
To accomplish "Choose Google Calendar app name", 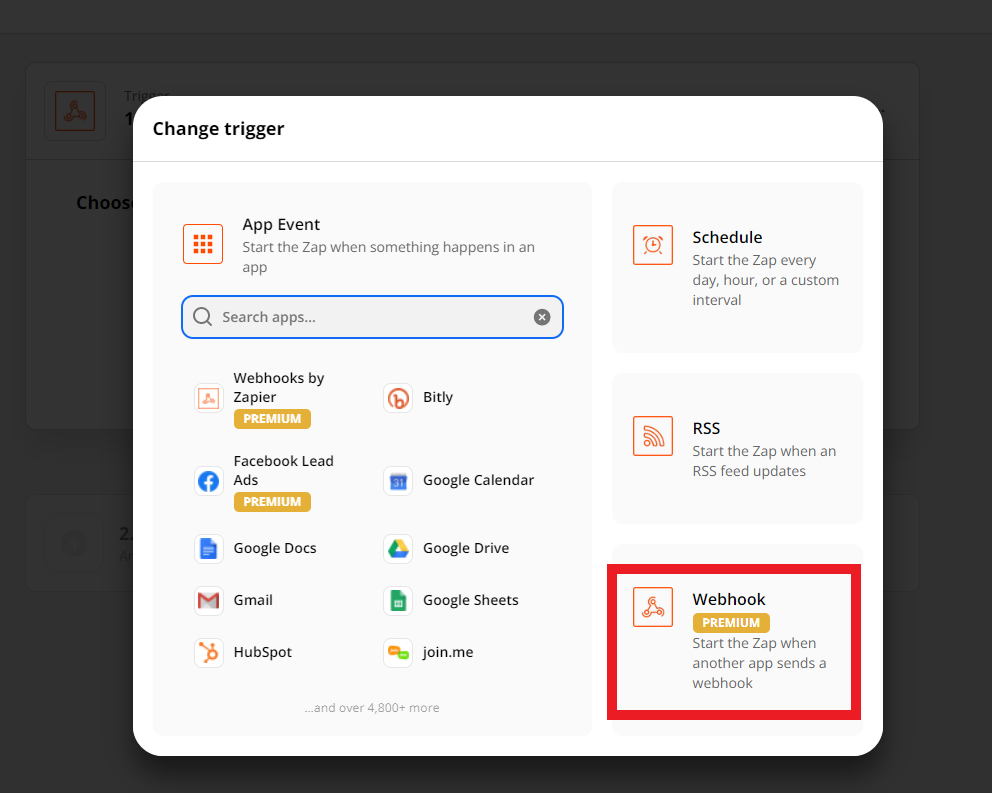I will tap(478, 480).
